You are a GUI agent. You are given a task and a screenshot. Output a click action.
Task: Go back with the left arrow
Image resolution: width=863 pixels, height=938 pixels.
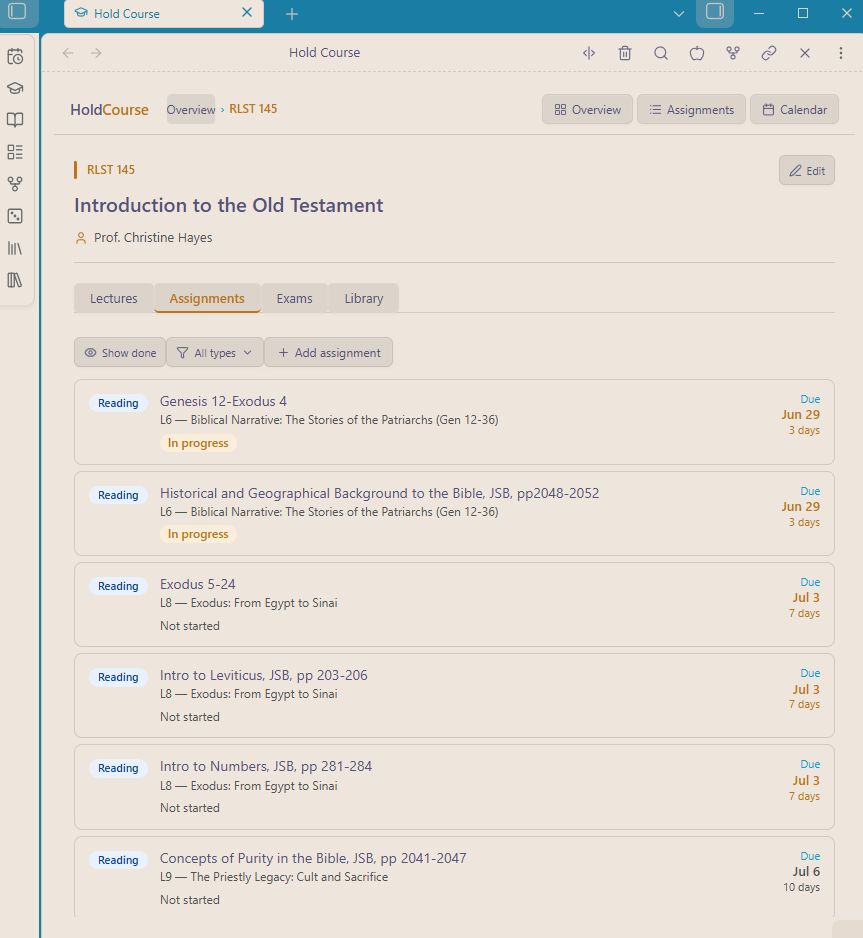tap(68, 53)
